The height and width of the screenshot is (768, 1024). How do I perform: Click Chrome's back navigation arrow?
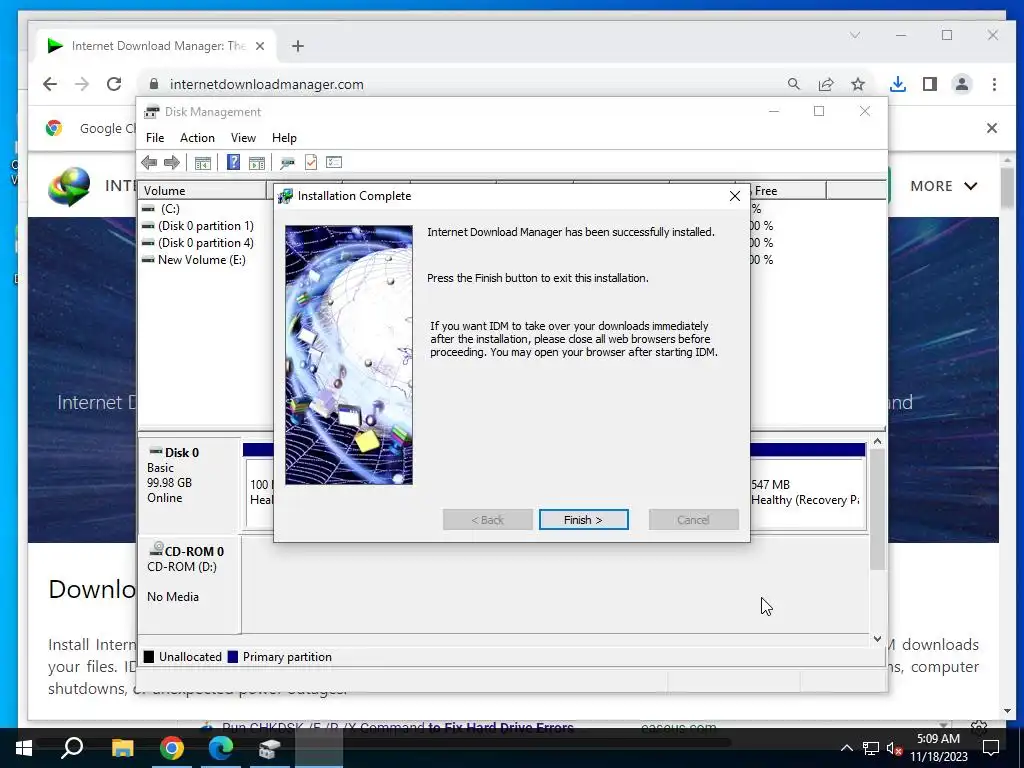(x=50, y=84)
